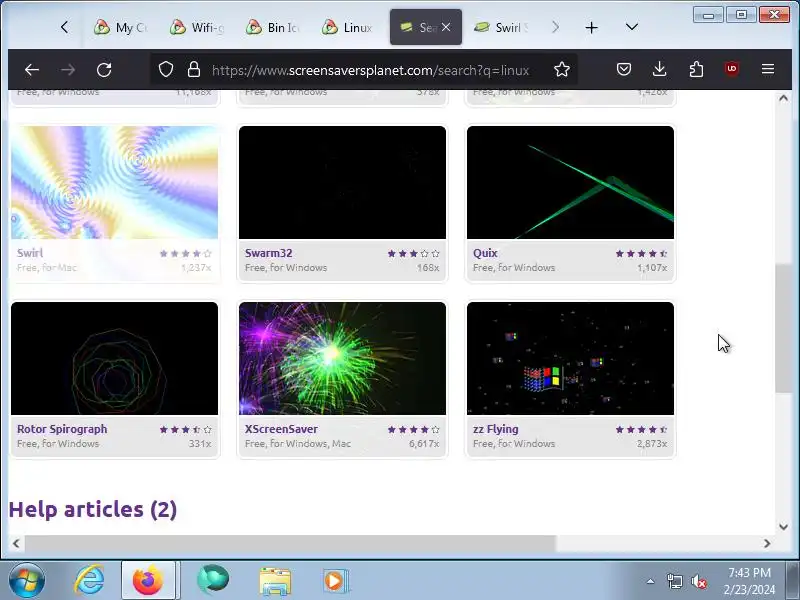Open the taskbar clock showing 7:43 PM
This screenshot has height=600, width=800.
point(749,581)
